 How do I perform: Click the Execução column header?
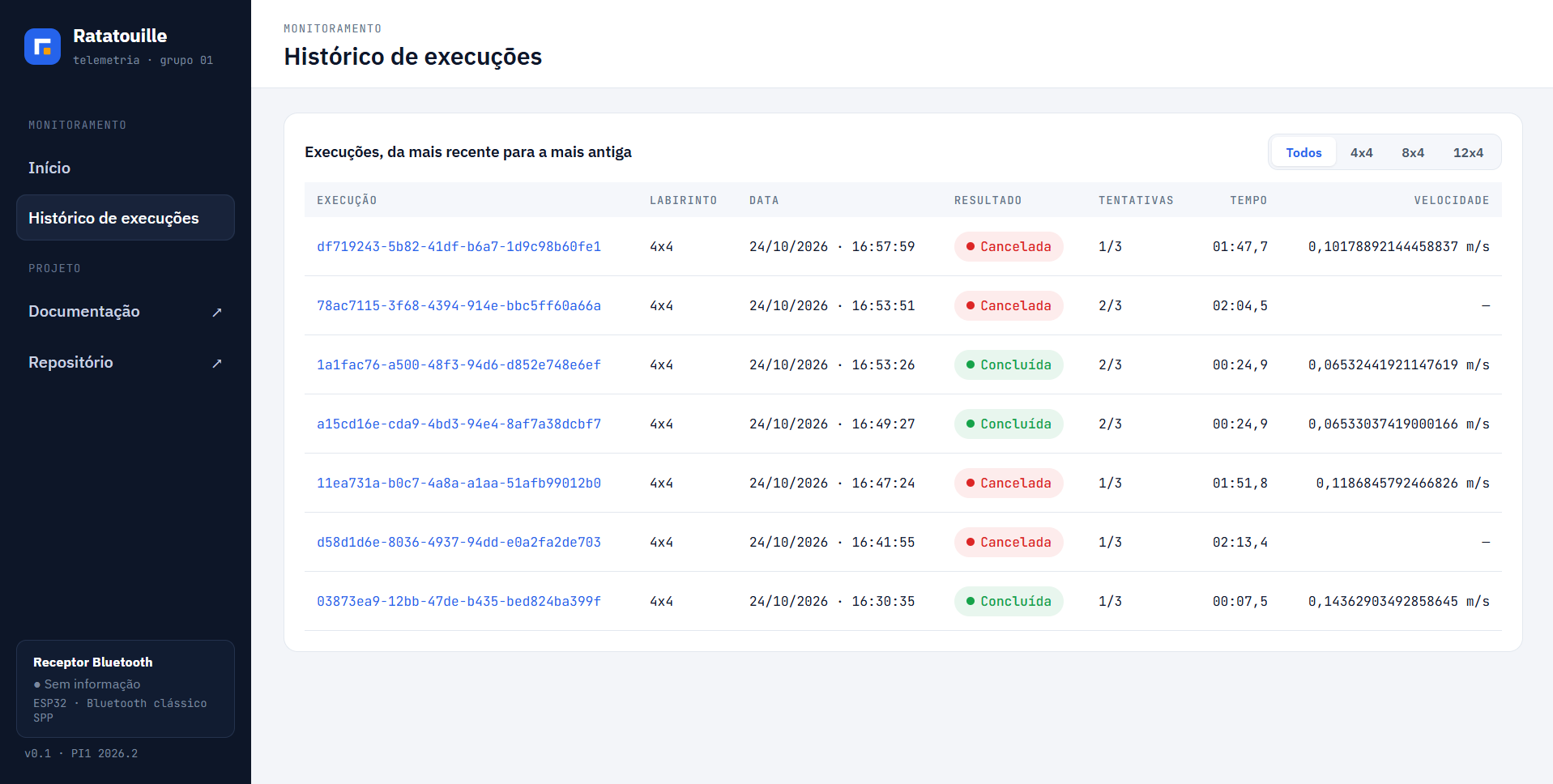click(x=347, y=200)
